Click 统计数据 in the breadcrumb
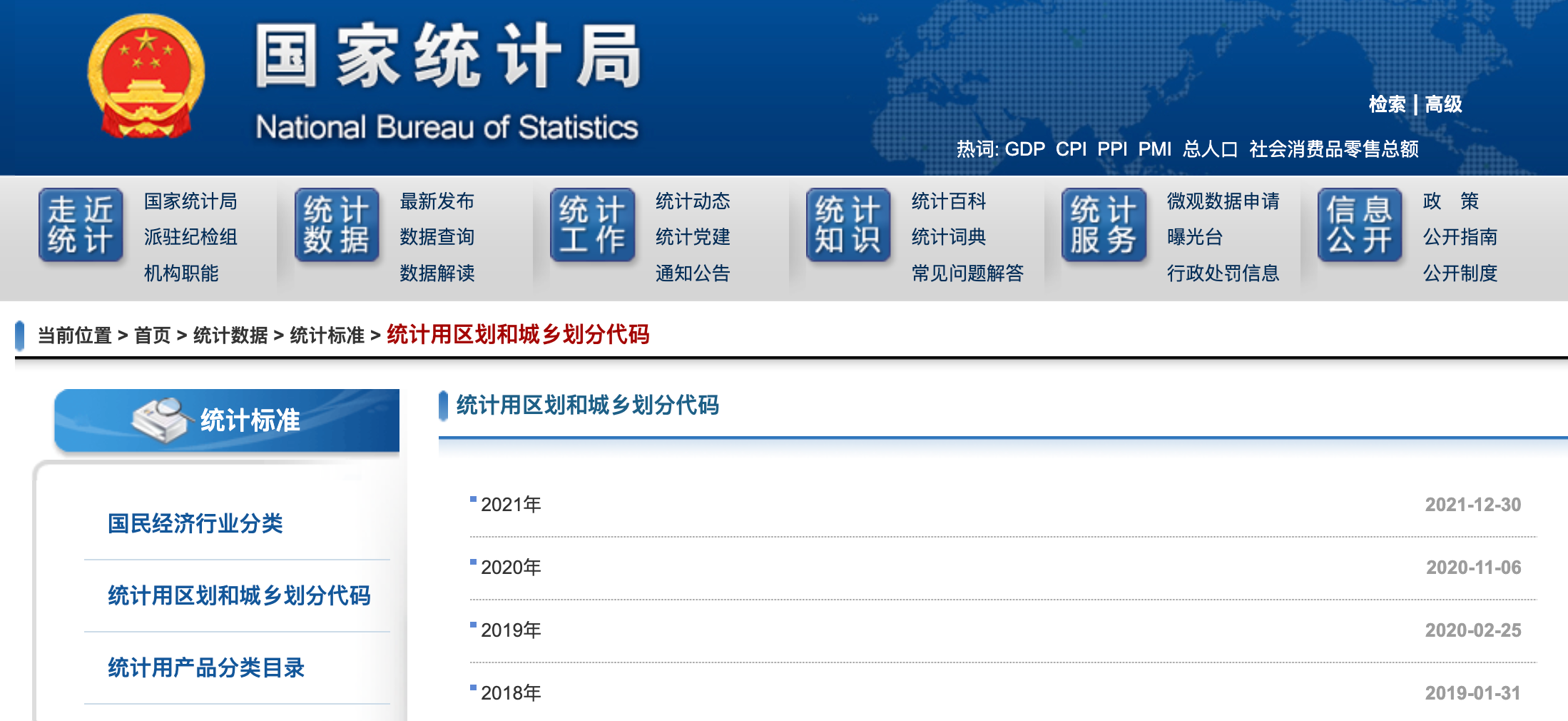 click(230, 336)
